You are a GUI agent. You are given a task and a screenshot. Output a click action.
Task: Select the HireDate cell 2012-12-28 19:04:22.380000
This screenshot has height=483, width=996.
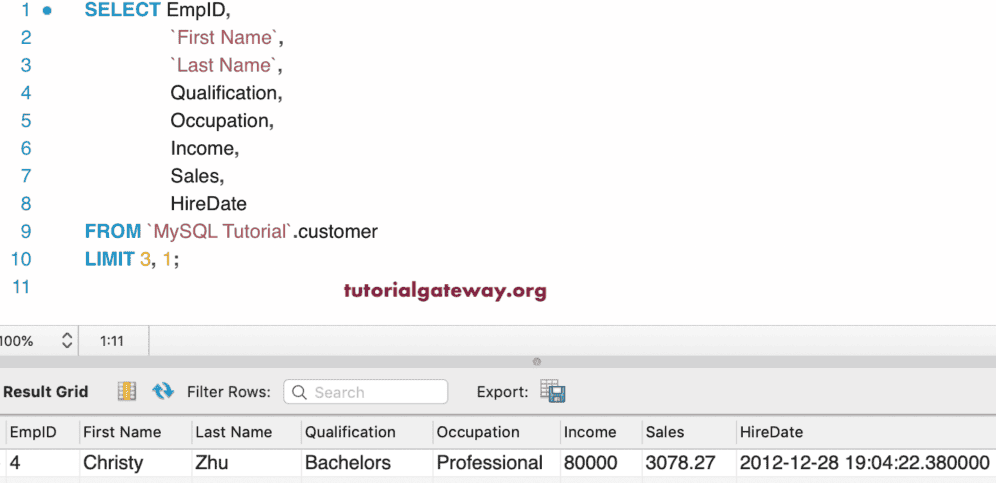pyautogui.click(x=865, y=463)
